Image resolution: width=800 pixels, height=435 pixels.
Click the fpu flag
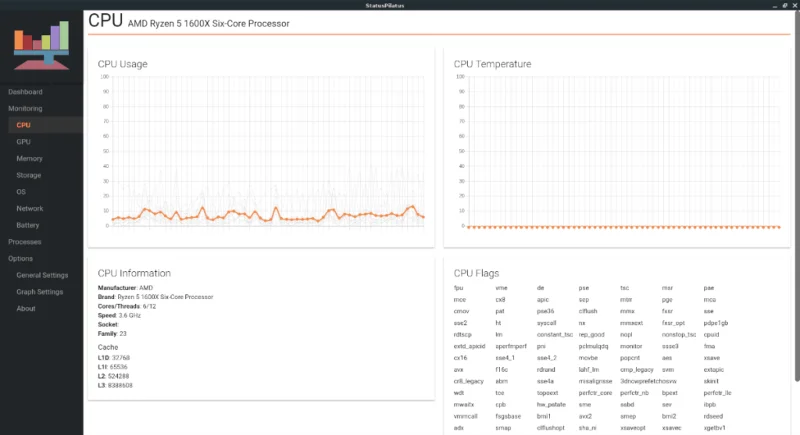pyautogui.click(x=458, y=288)
